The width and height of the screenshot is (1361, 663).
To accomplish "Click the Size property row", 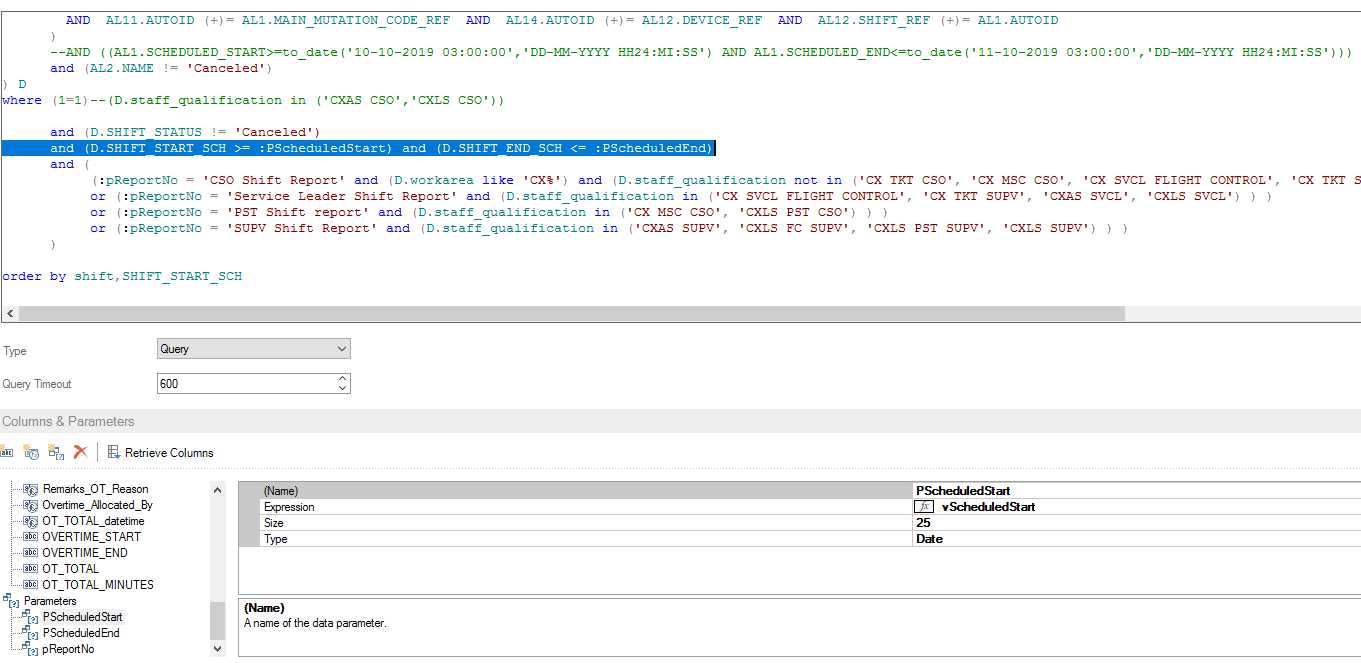I will 799,523.
